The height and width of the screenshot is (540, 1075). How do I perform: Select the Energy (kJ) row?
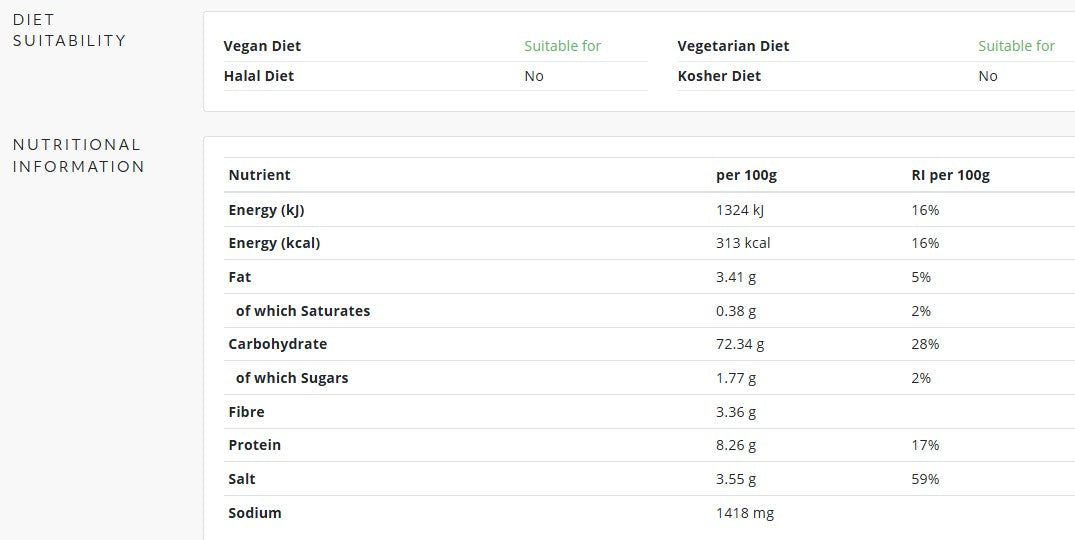649,210
